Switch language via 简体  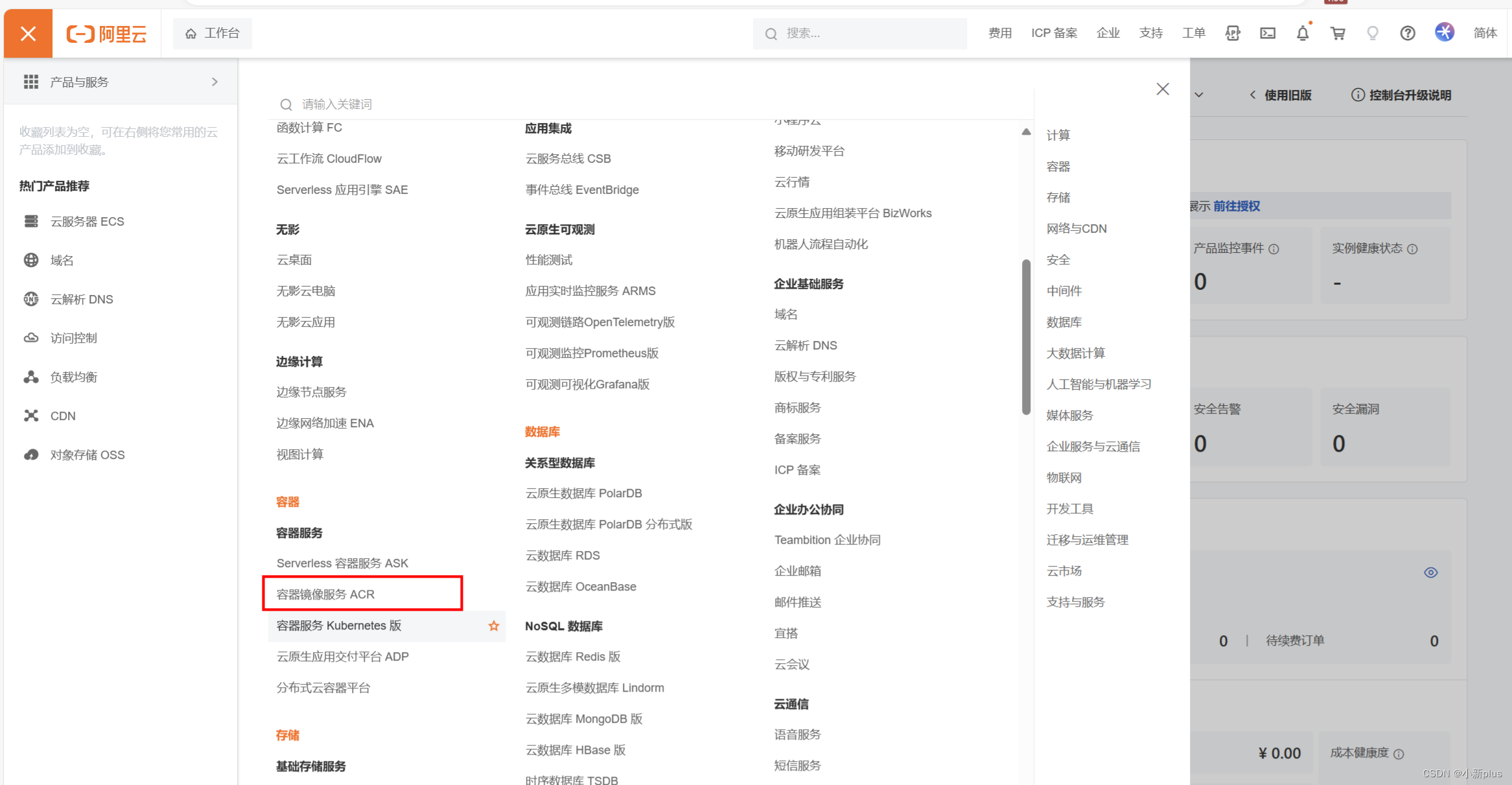tap(1485, 33)
